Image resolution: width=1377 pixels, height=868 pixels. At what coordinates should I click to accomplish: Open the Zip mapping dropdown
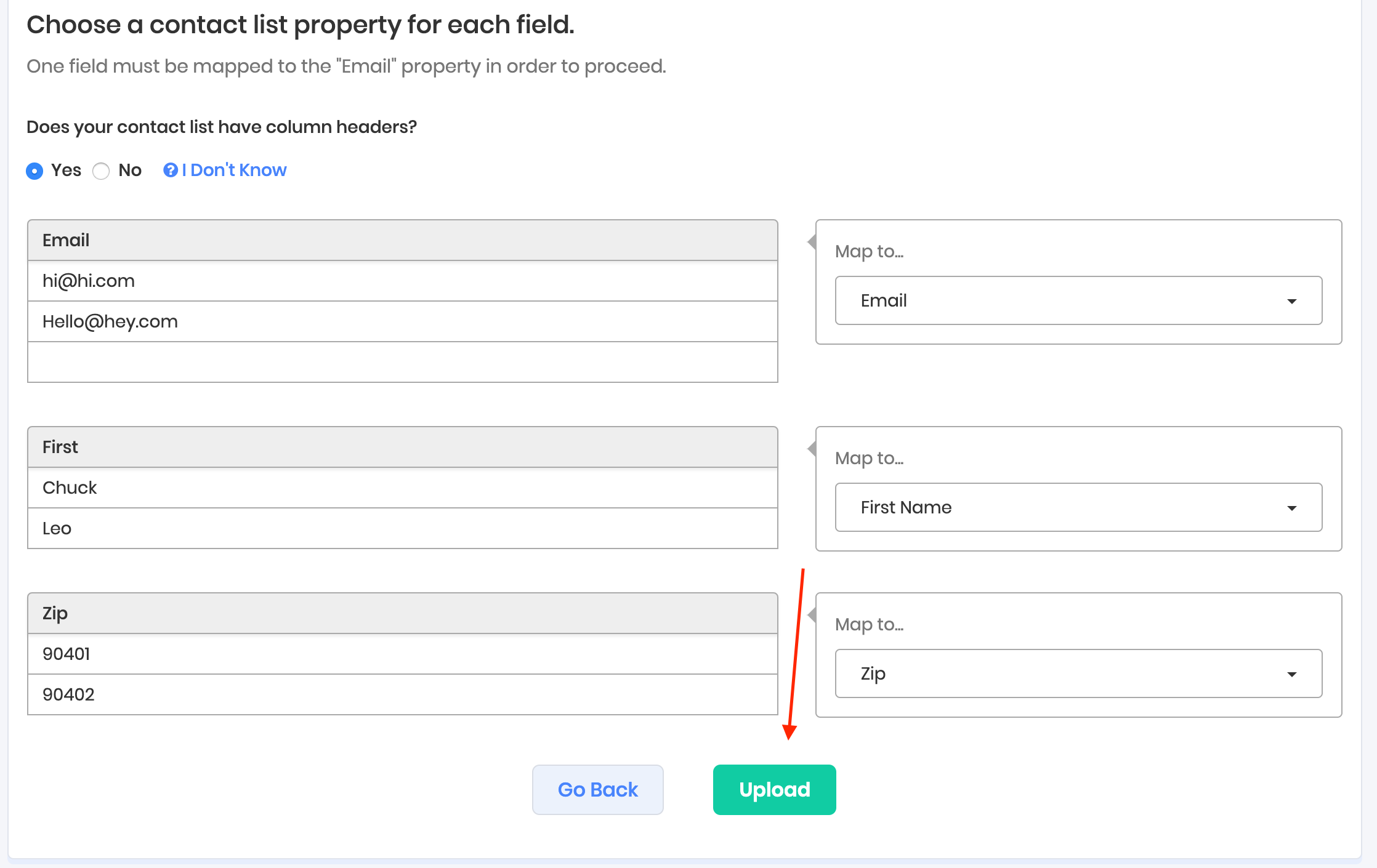coord(1078,673)
